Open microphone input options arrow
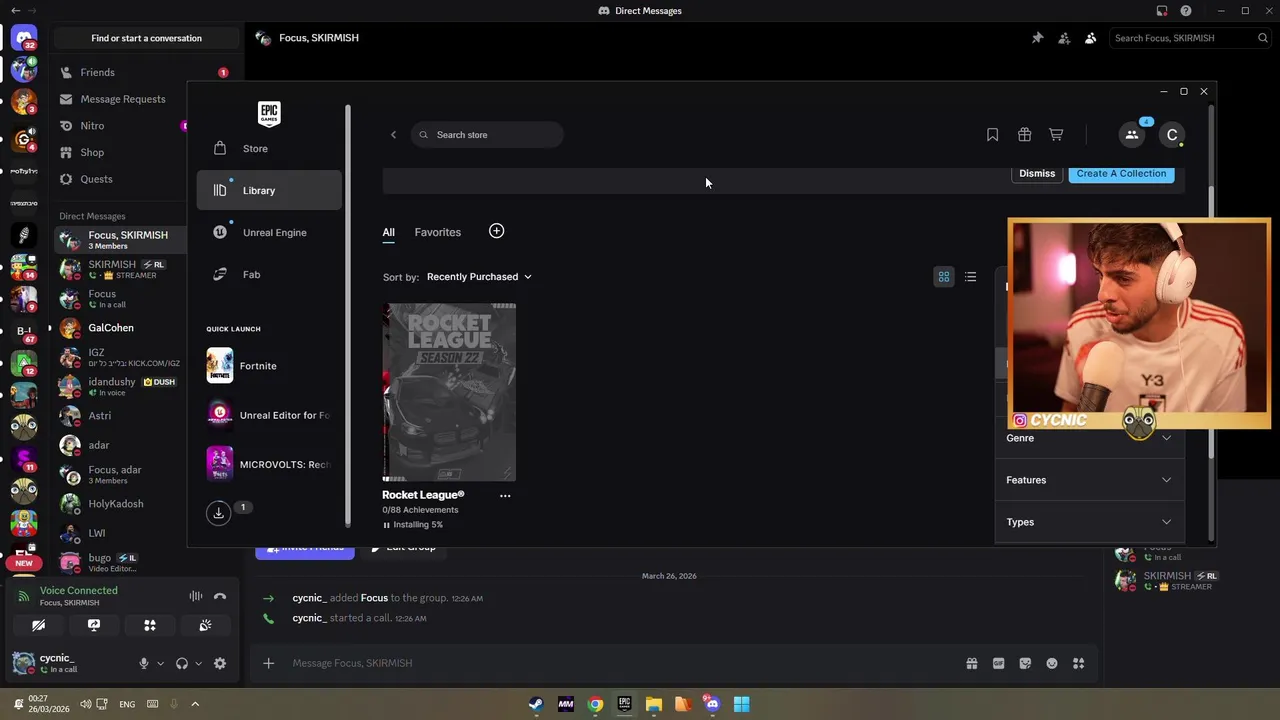Screen dimensions: 1280x720 tap(160, 663)
